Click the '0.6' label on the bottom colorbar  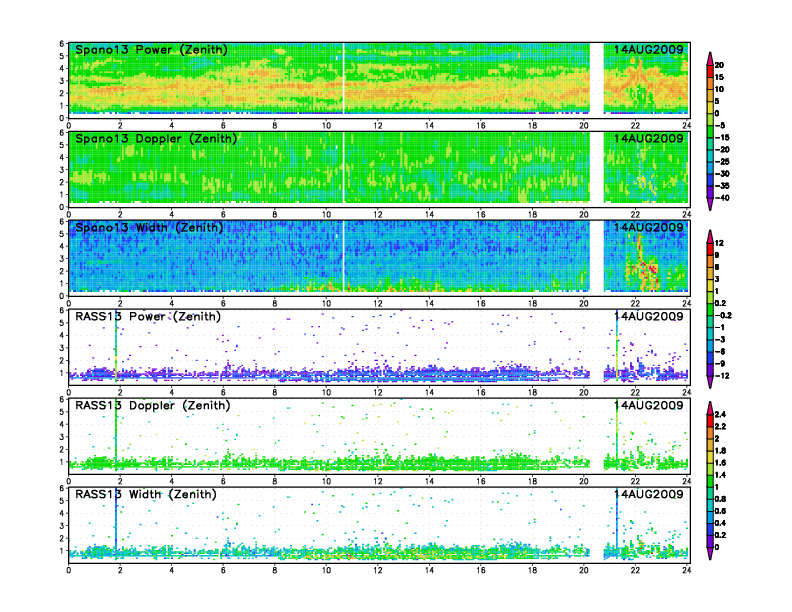(x=720, y=511)
